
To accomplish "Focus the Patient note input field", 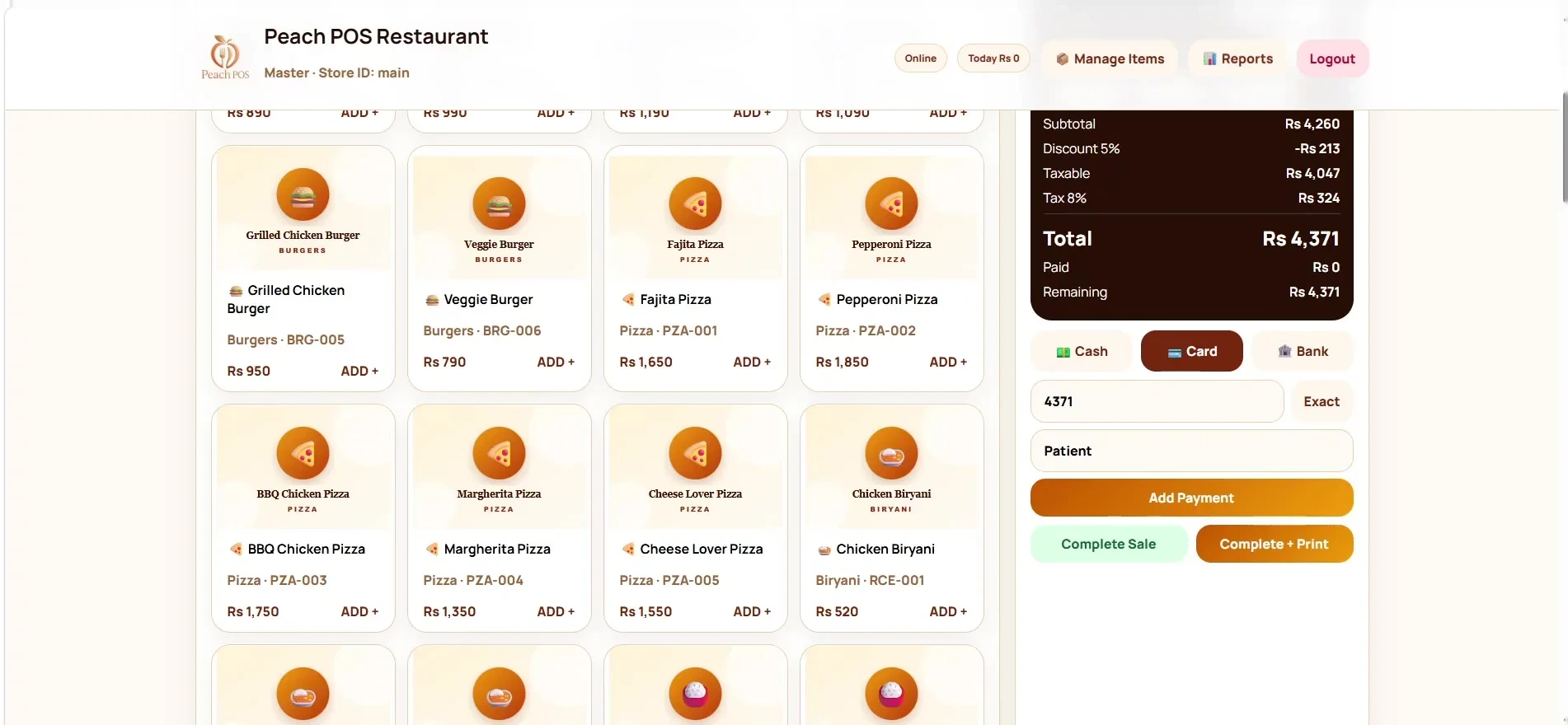I will [1191, 451].
